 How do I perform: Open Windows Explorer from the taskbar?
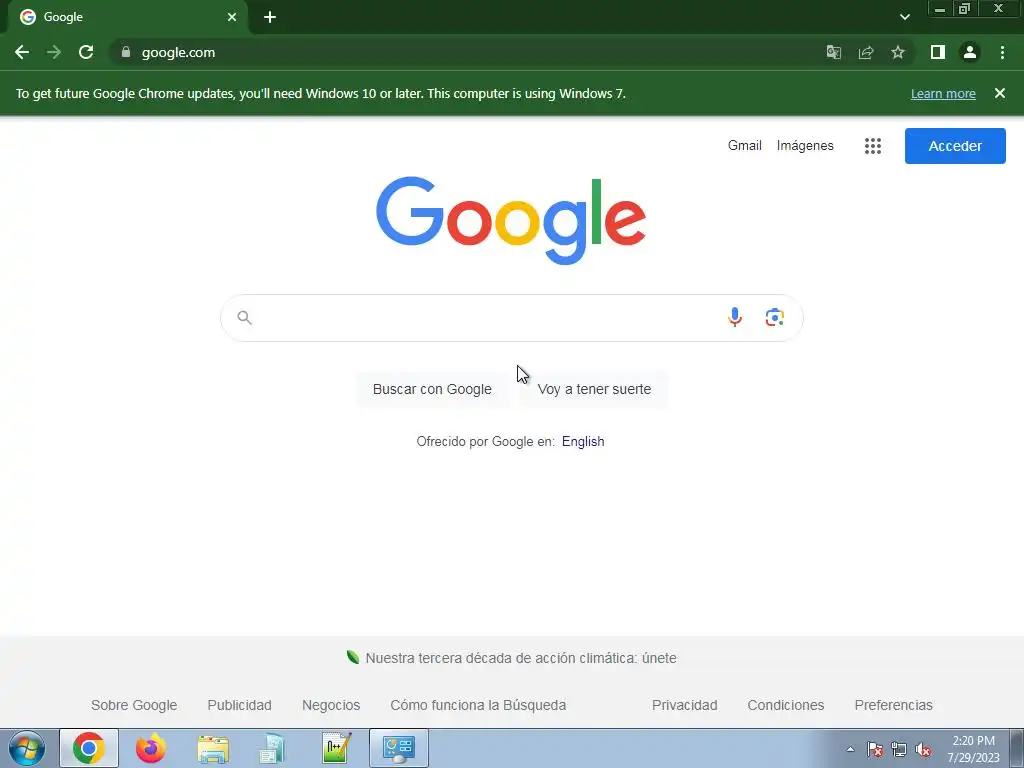pyautogui.click(x=213, y=748)
